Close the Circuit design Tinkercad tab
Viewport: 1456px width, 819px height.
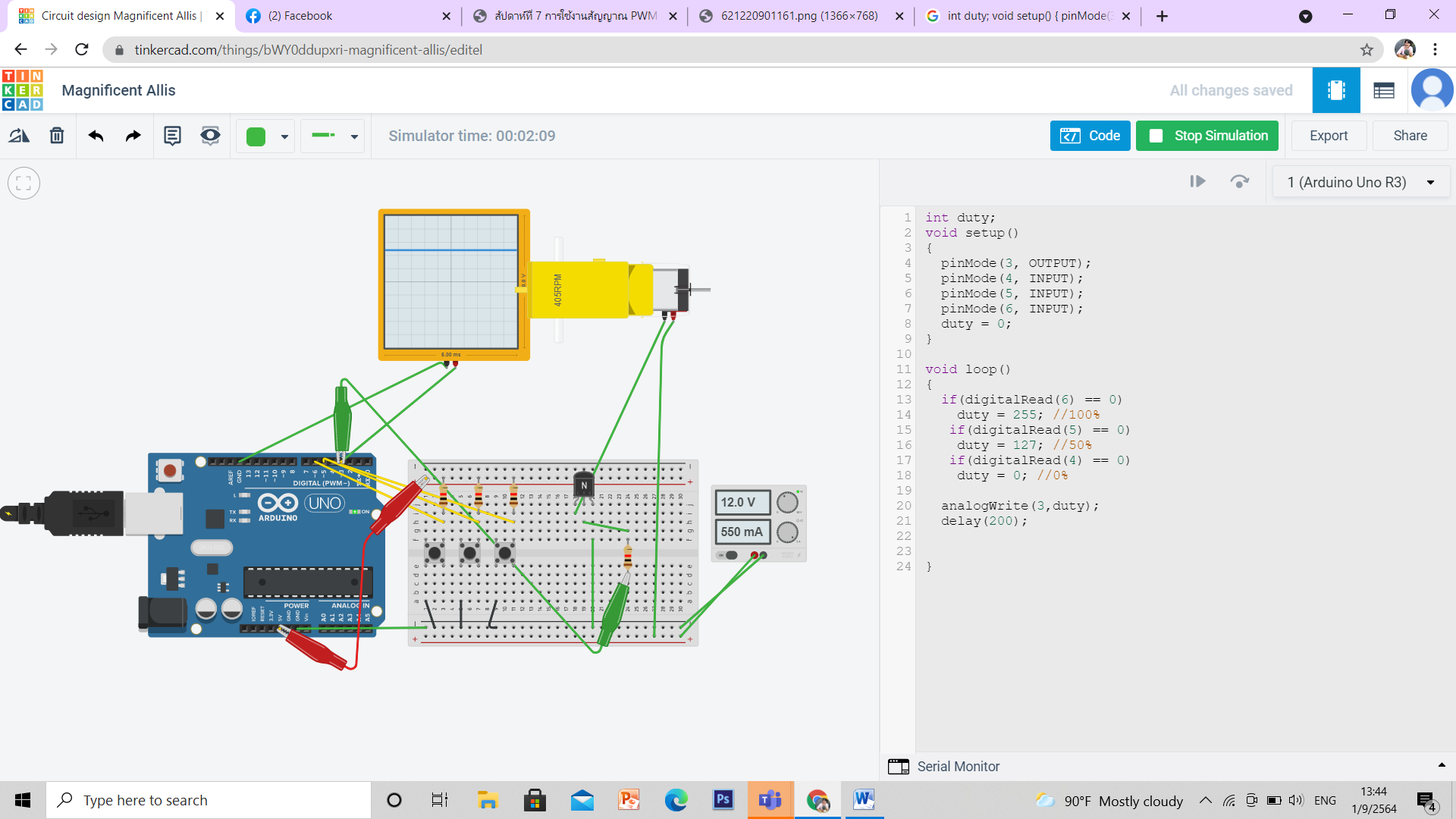[220, 16]
